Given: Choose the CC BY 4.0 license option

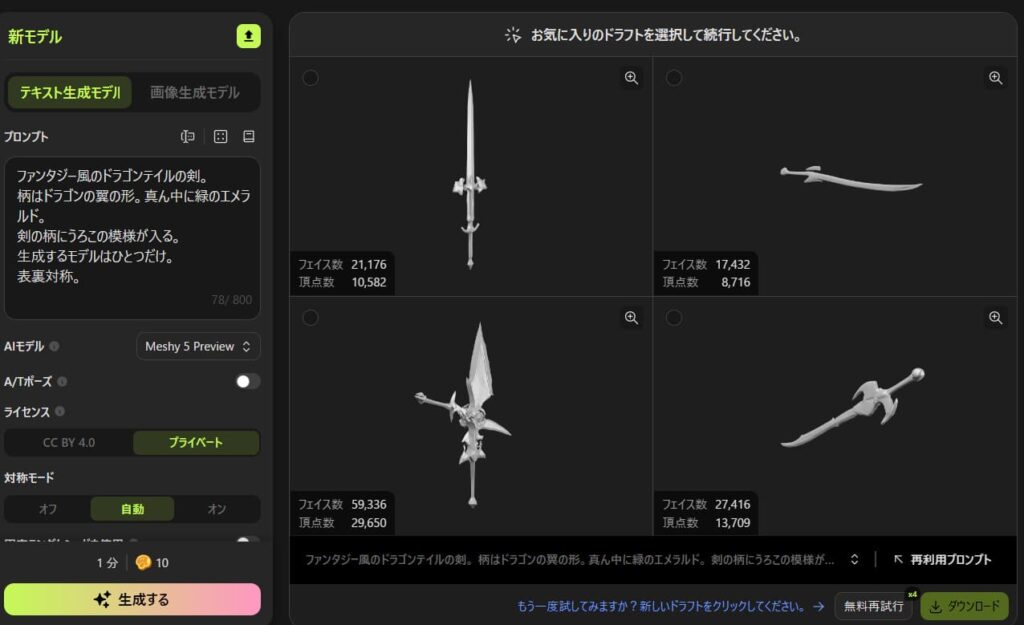Looking at the screenshot, I should click(69, 442).
